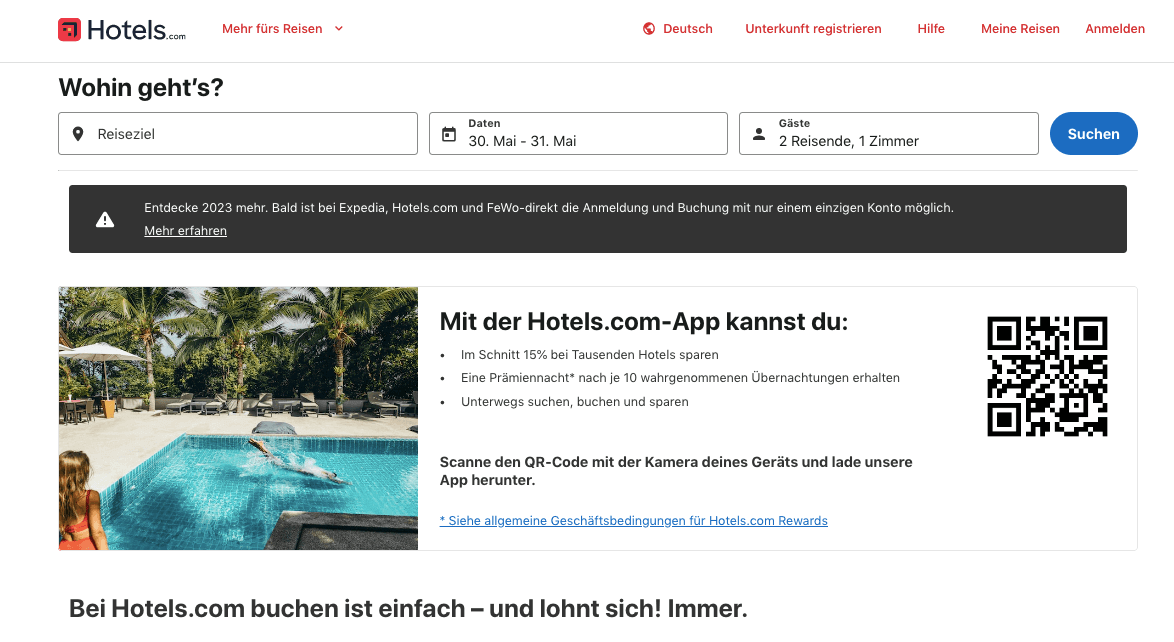This screenshot has height=642, width=1174.
Task: Click the pool resort photo
Action: 238,418
